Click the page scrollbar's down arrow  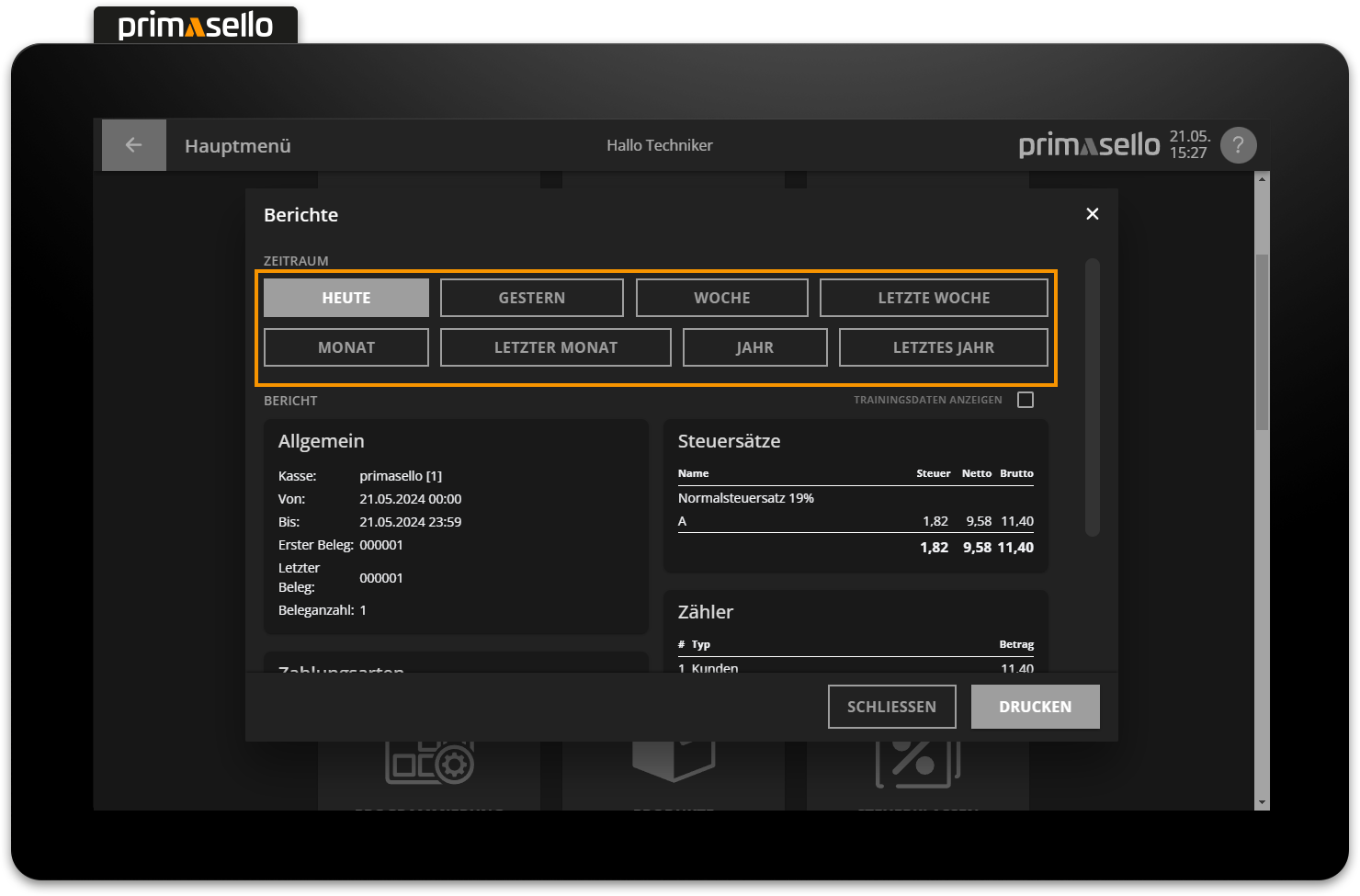point(1262,802)
